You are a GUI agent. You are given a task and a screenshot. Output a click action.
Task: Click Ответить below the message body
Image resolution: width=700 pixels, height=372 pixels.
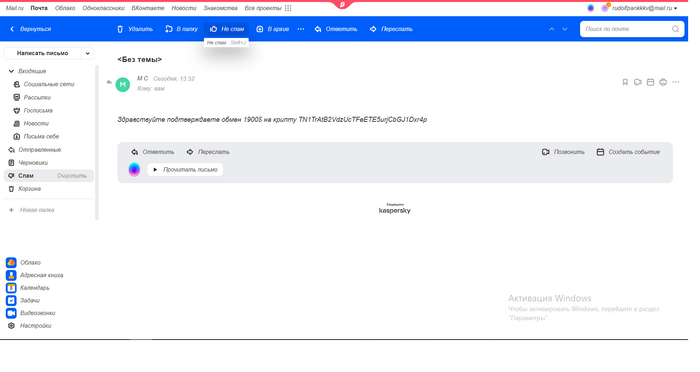pos(153,152)
